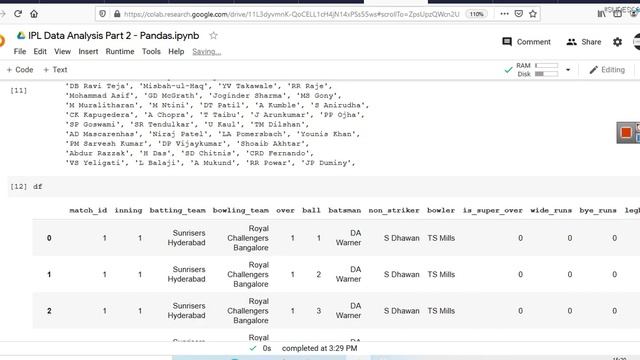Open the File menu
Viewport: 640px width, 360px height.
click(20, 51)
